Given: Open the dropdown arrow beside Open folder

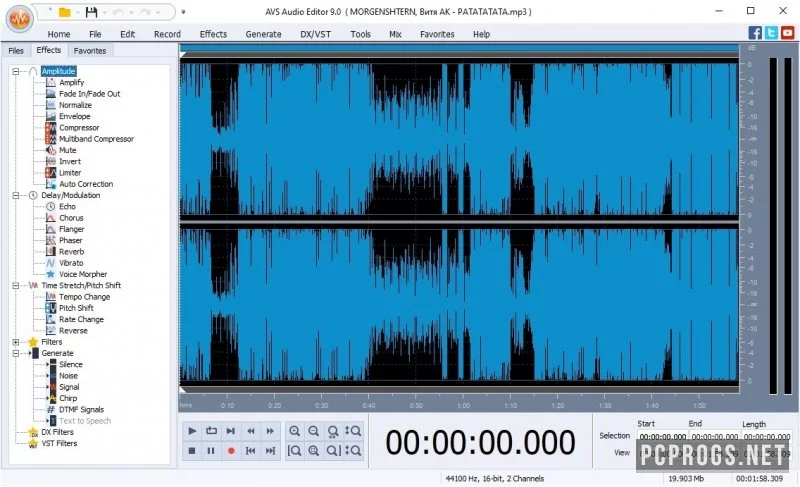Looking at the screenshot, I should coord(77,12).
